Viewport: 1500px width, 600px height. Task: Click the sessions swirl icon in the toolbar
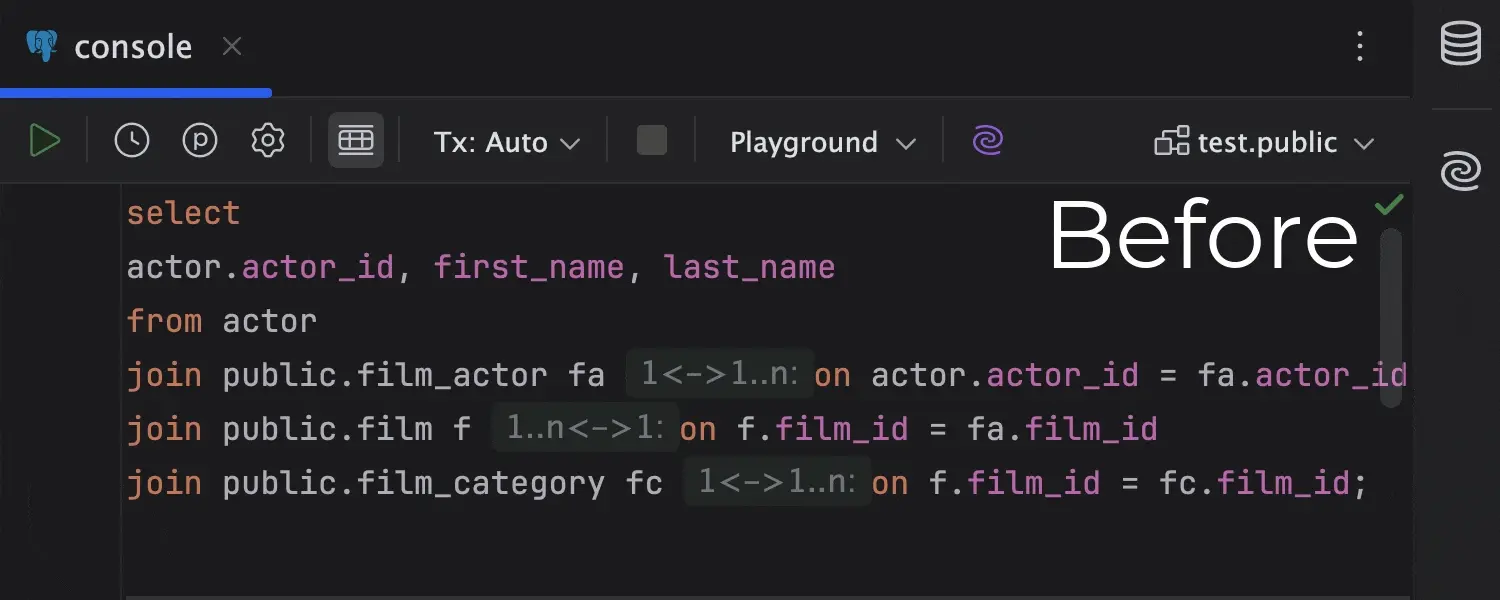(x=986, y=140)
